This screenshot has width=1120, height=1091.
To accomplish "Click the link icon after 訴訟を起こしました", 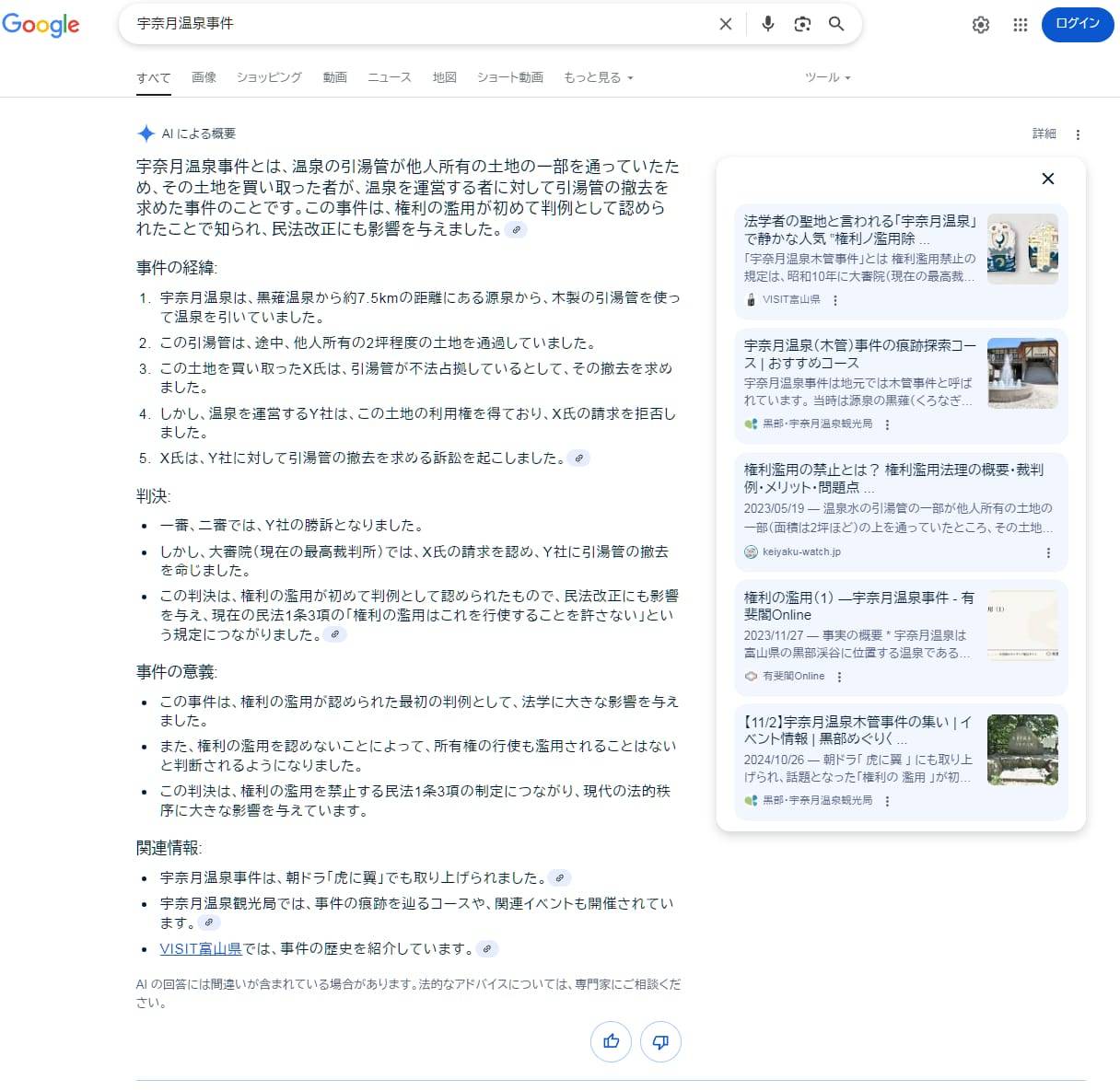I will [578, 458].
